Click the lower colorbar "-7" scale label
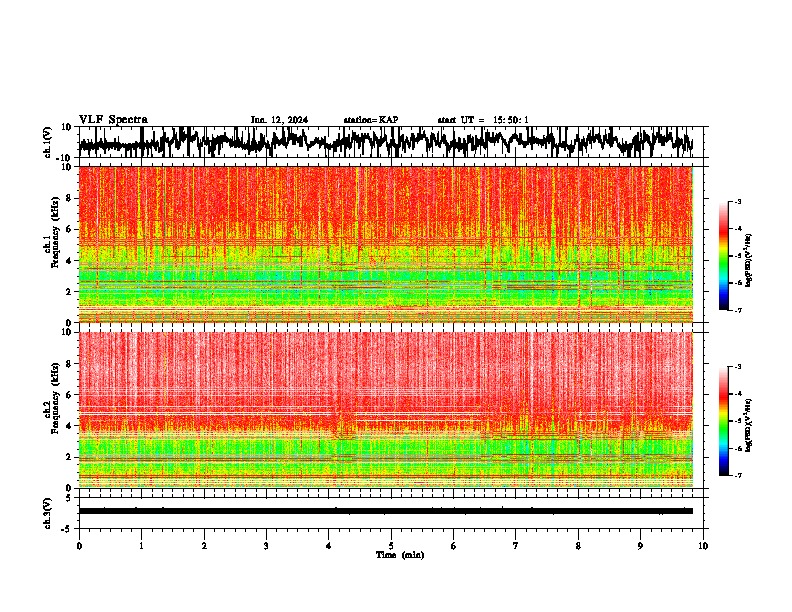792x612 pixels. click(737, 476)
